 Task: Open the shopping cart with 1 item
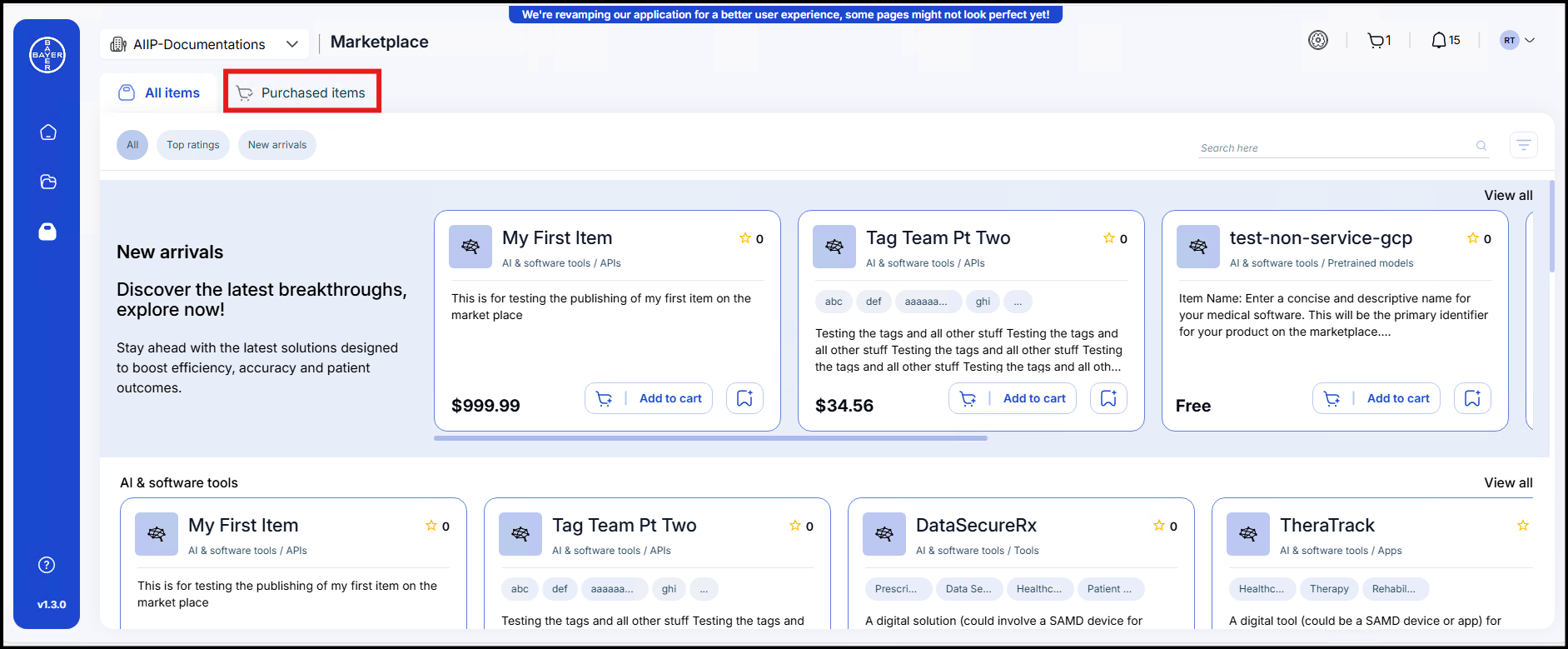click(x=1379, y=40)
